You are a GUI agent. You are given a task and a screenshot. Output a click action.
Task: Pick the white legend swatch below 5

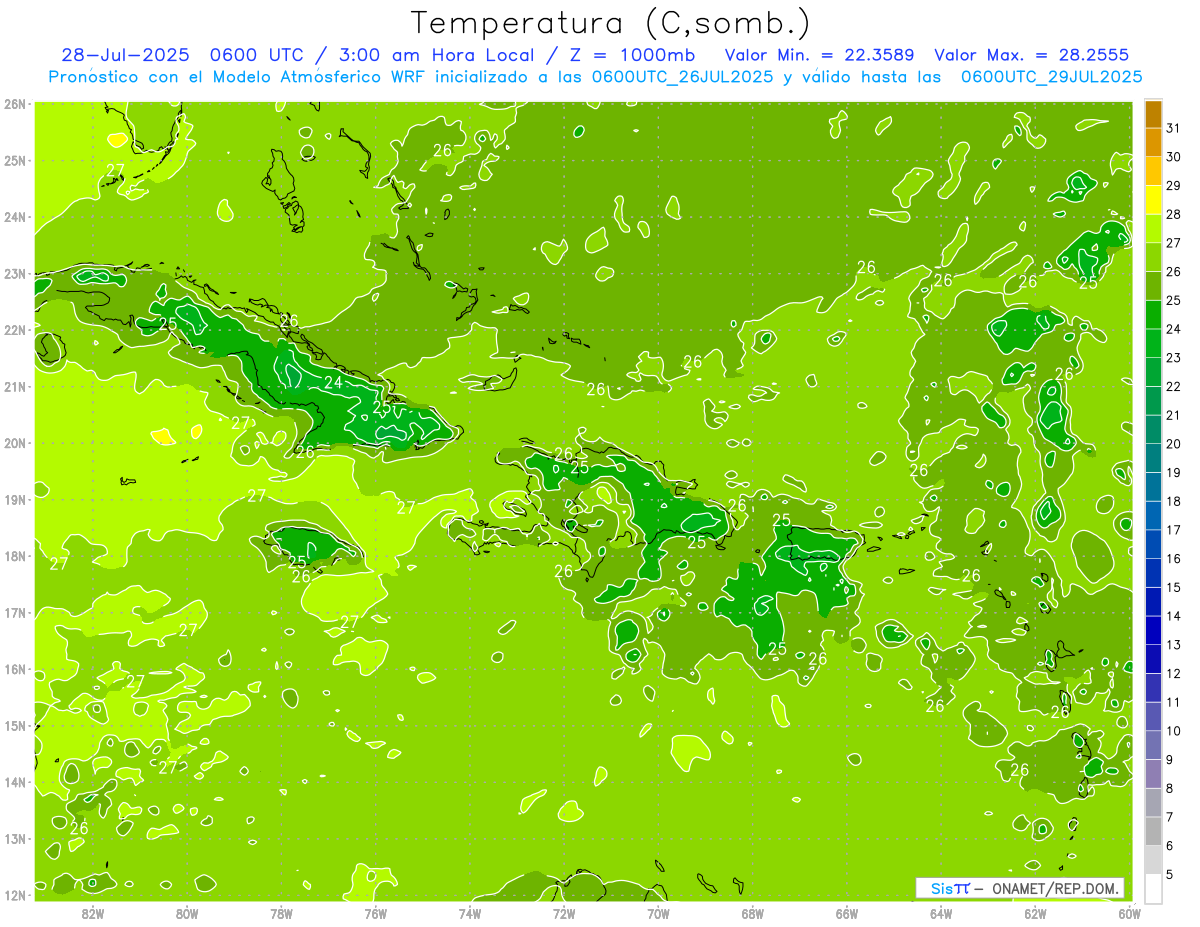coord(1153,888)
